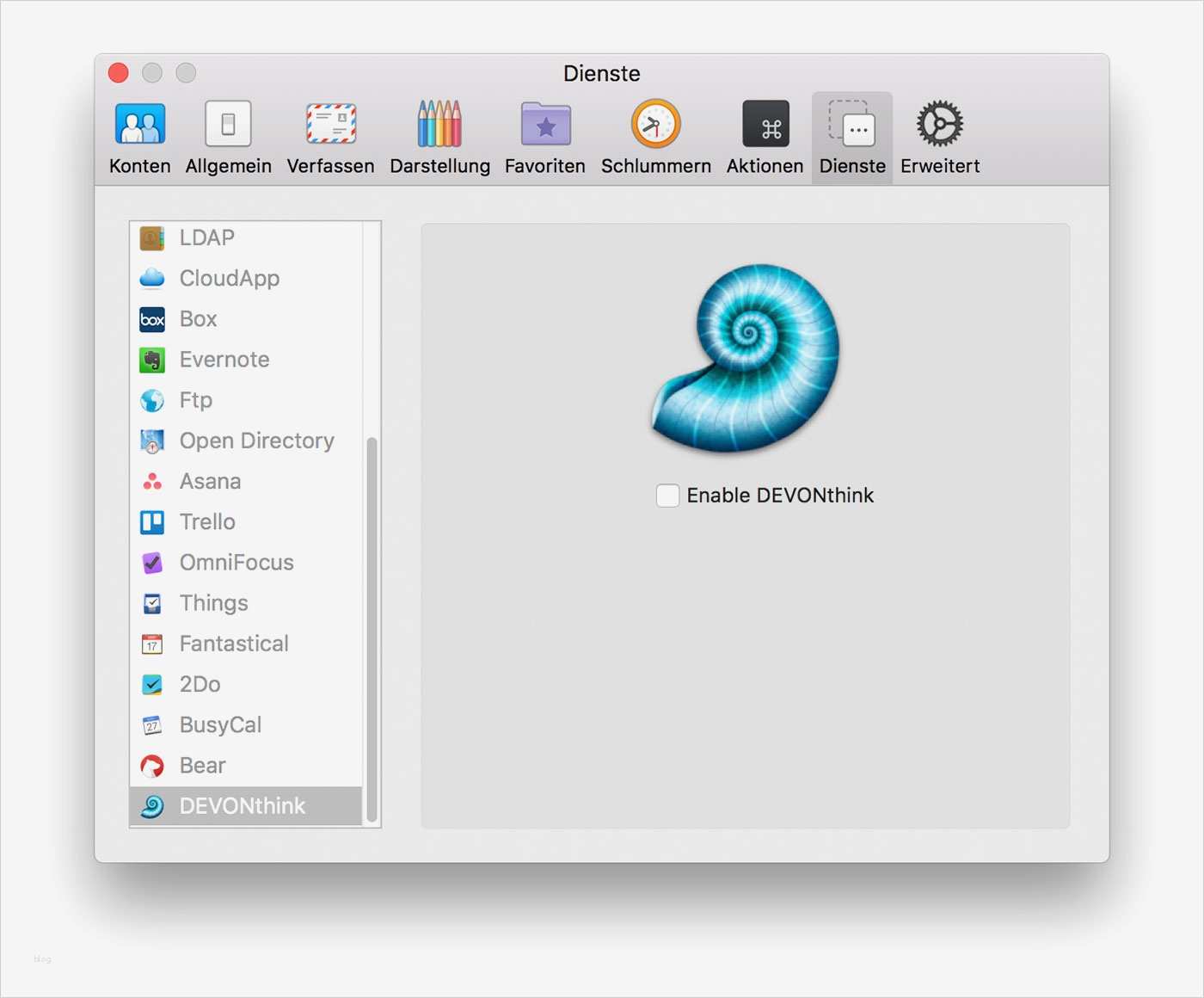Image resolution: width=1204 pixels, height=998 pixels.
Task: Click the Trello service icon
Action: click(x=152, y=522)
